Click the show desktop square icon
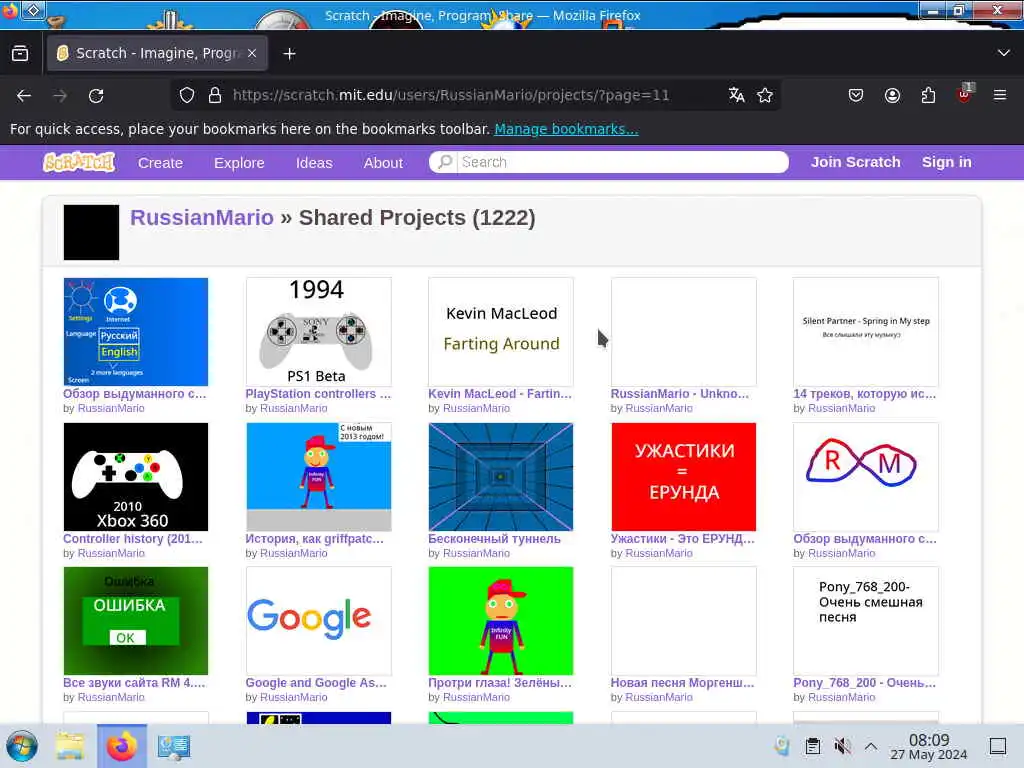The width and height of the screenshot is (1024, 768). 998,746
